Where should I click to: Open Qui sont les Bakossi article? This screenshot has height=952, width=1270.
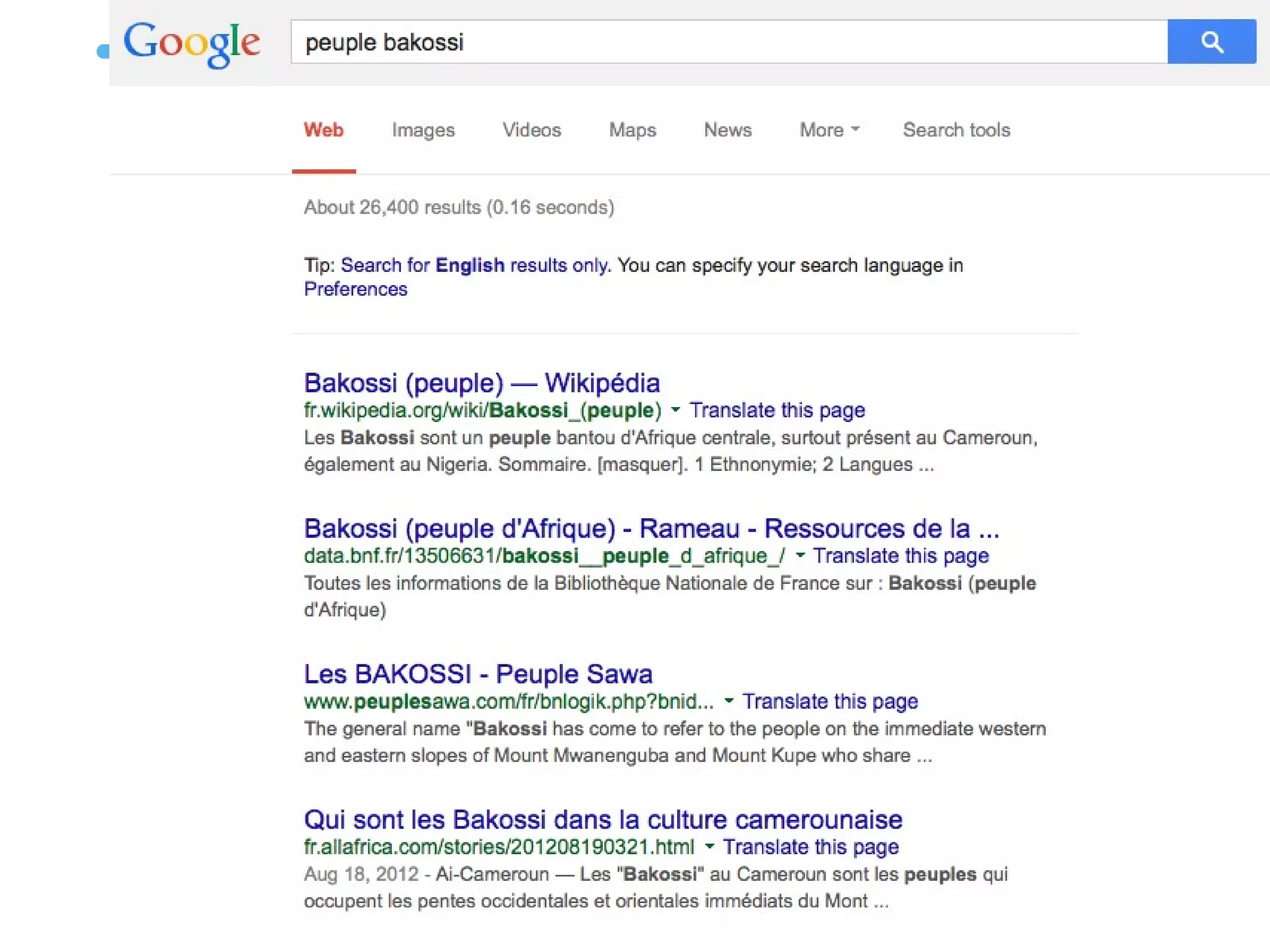pos(603,820)
